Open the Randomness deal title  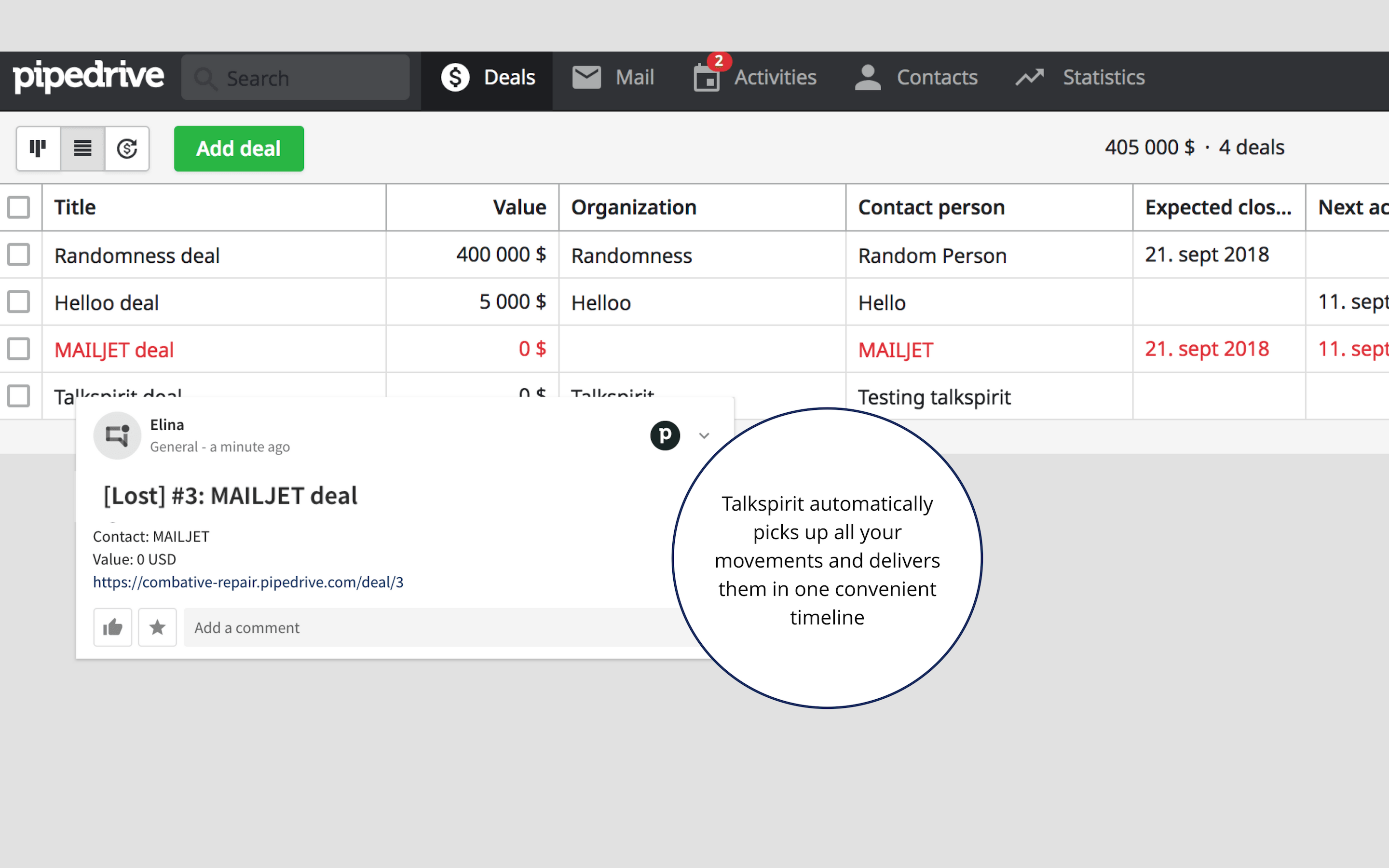tap(137, 256)
